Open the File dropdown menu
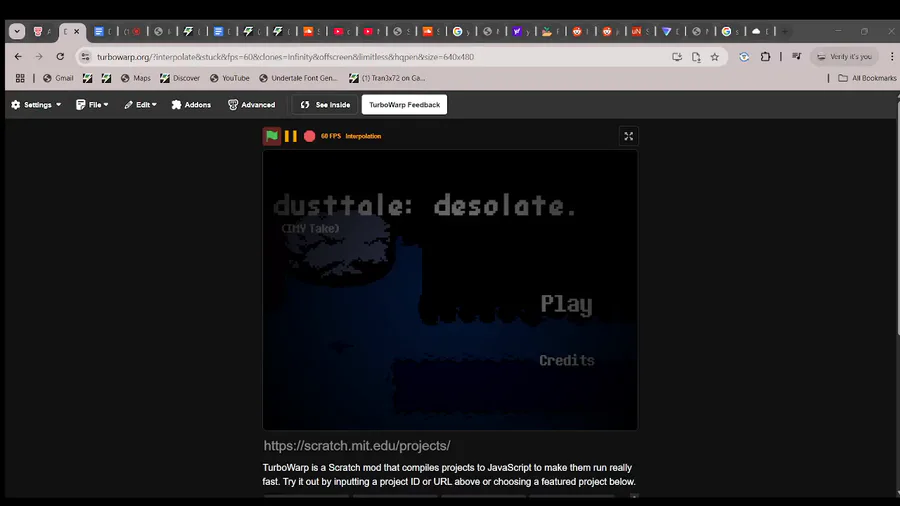 pyautogui.click(x=92, y=104)
